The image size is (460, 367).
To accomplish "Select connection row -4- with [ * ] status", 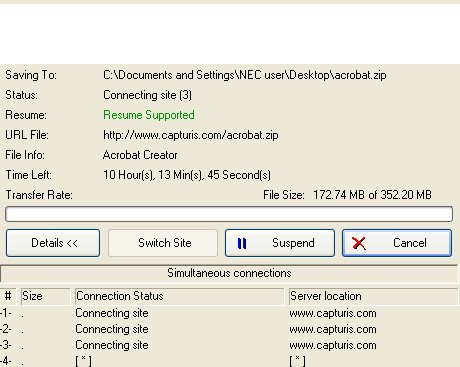I will pyautogui.click(x=229, y=361).
